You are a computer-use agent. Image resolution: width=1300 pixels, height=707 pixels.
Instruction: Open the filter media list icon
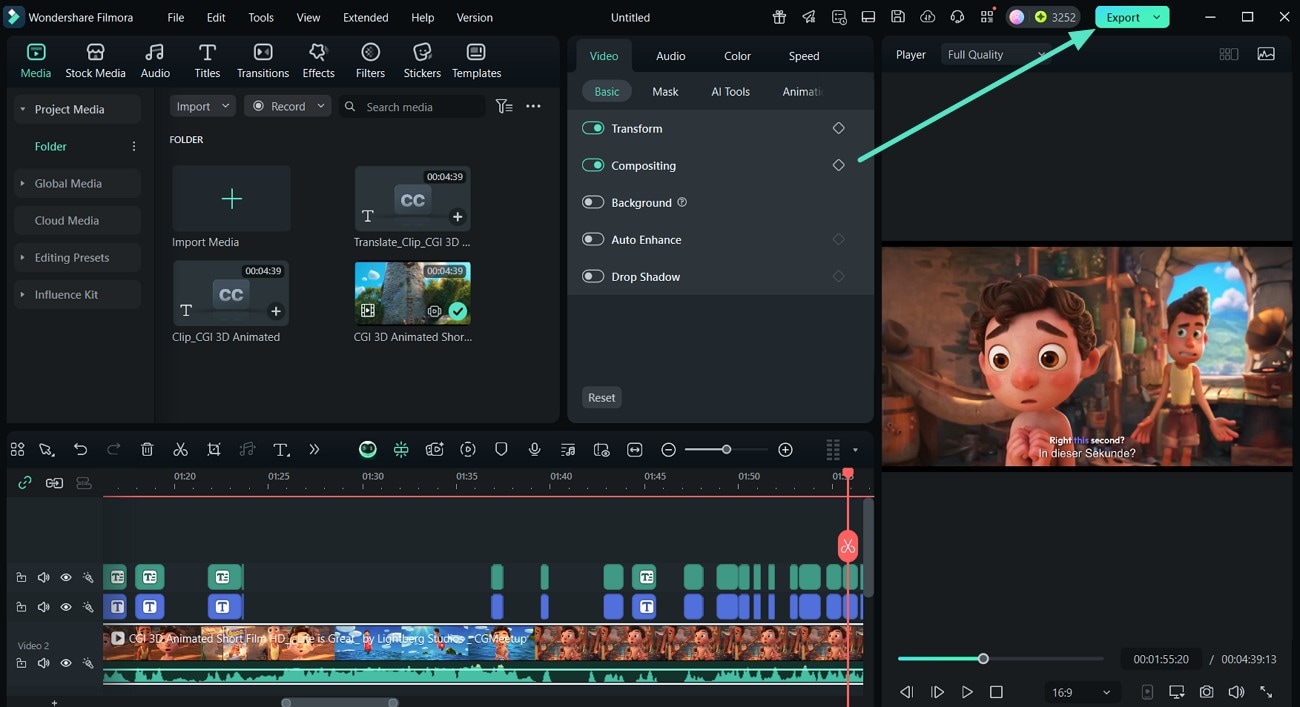pyautogui.click(x=504, y=106)
